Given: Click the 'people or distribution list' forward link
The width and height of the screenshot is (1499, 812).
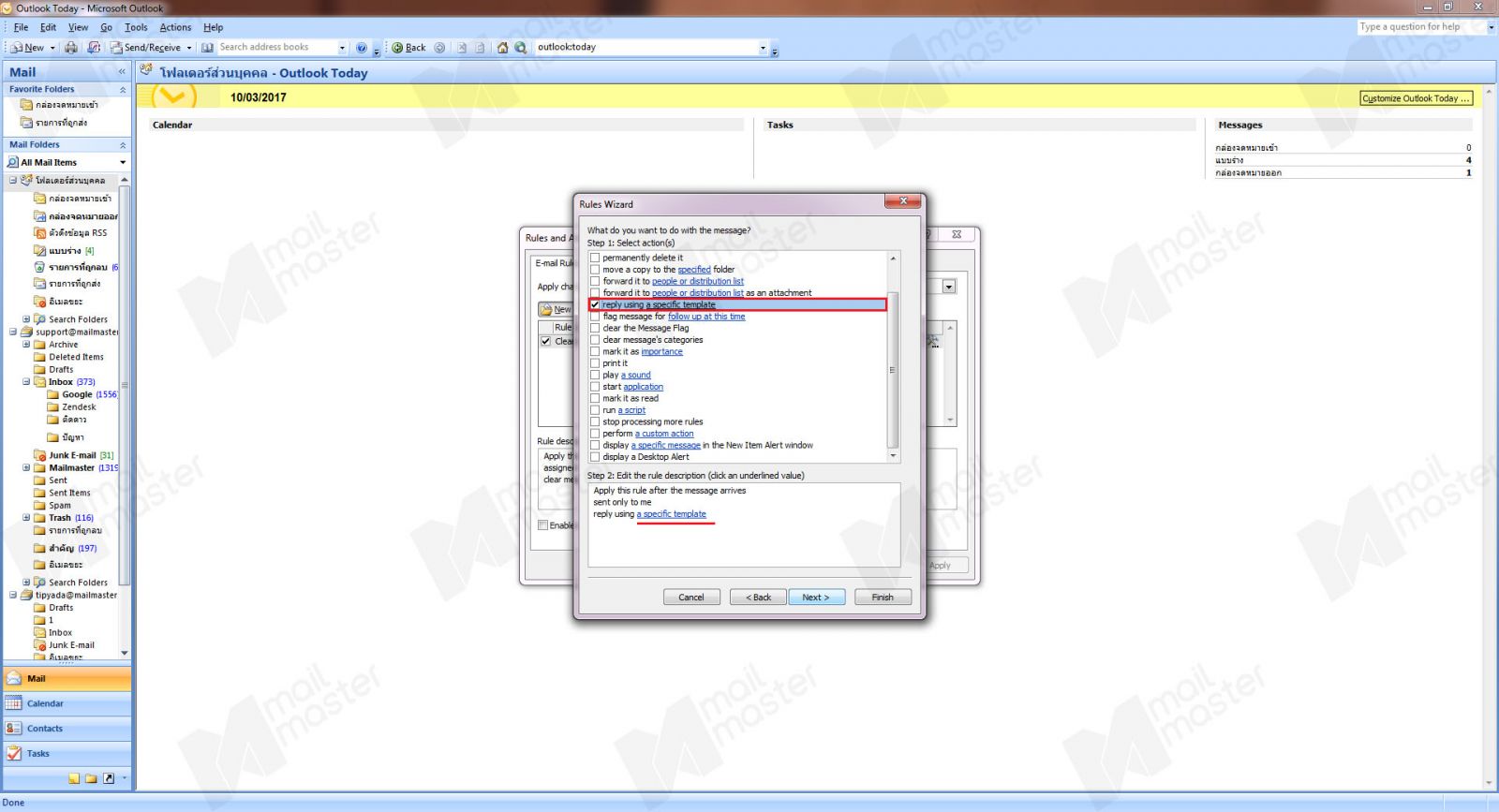Looking at the screenshot, I should (698, 281).
